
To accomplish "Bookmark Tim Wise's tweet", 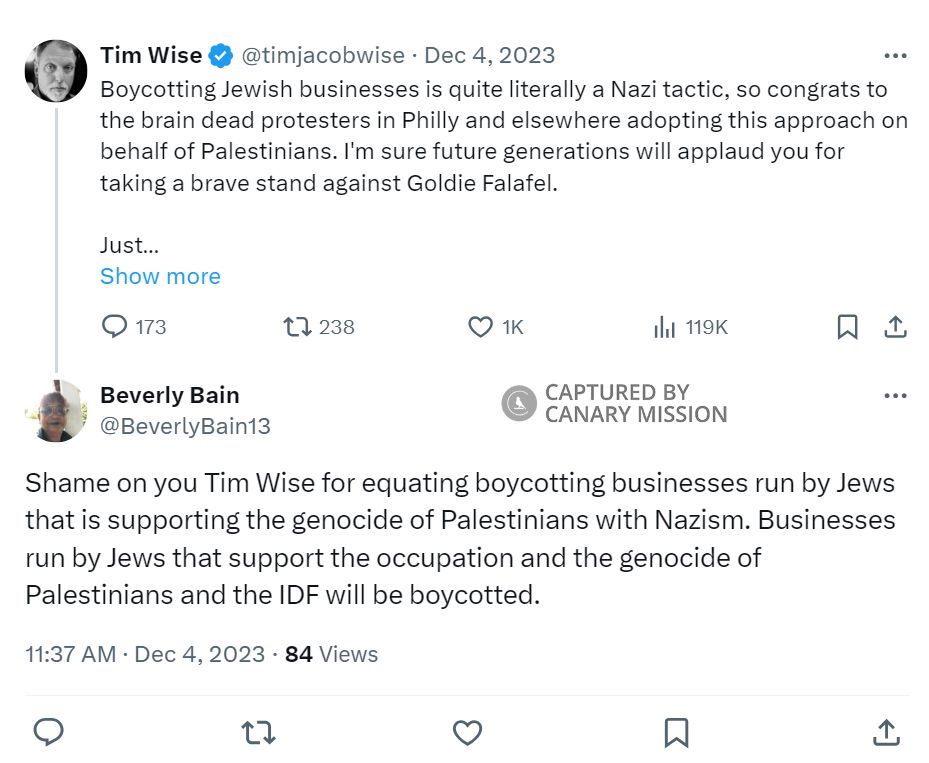I will [848, 326].
